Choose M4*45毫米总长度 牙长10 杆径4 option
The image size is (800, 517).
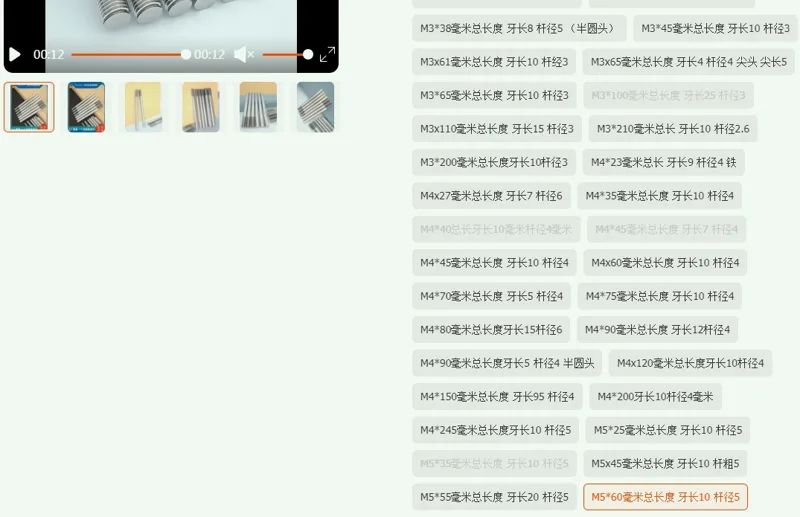coord(494,262)
